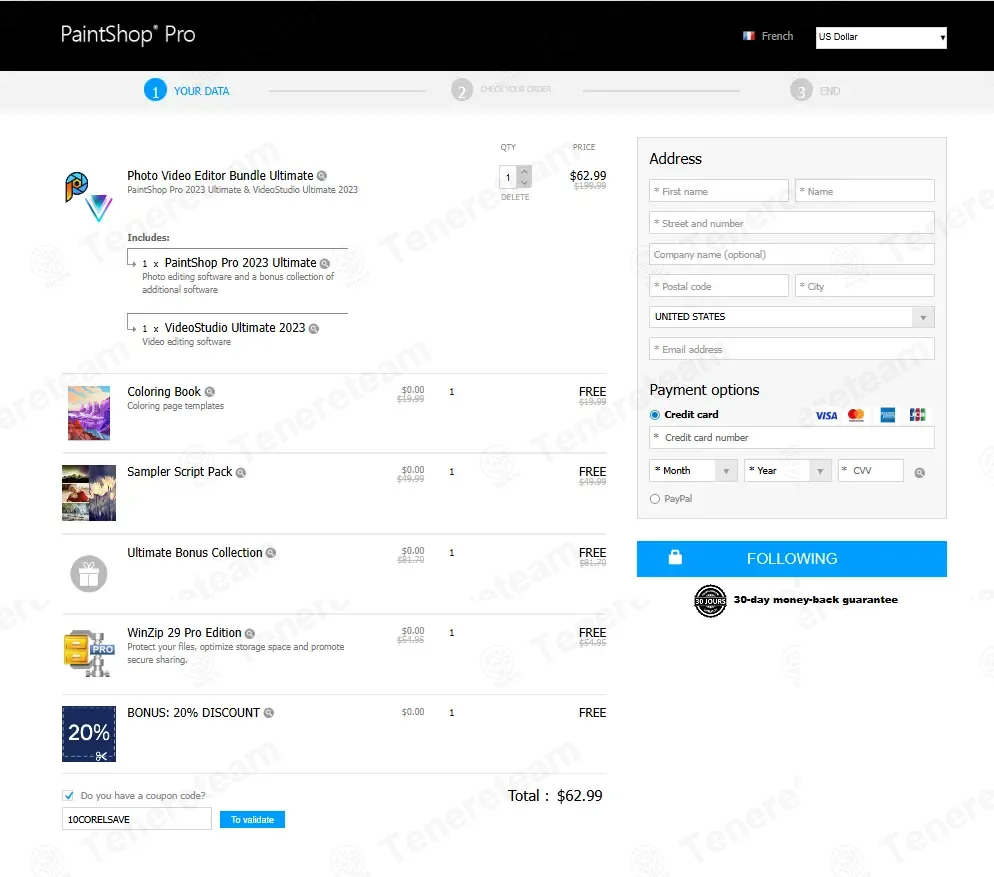The image size is (994, 877).
Task: Open the expiry Month dropdown
Action: (693, 471)
